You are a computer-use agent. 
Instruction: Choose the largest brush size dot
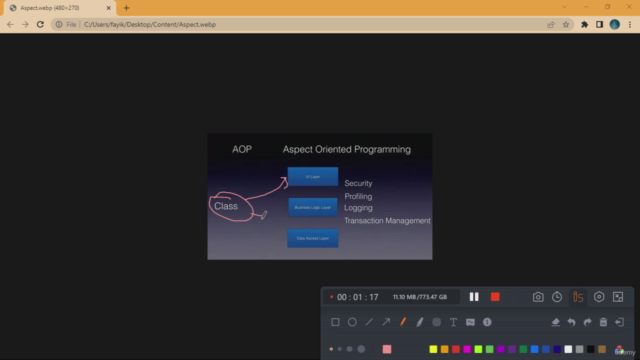[361, 349]
